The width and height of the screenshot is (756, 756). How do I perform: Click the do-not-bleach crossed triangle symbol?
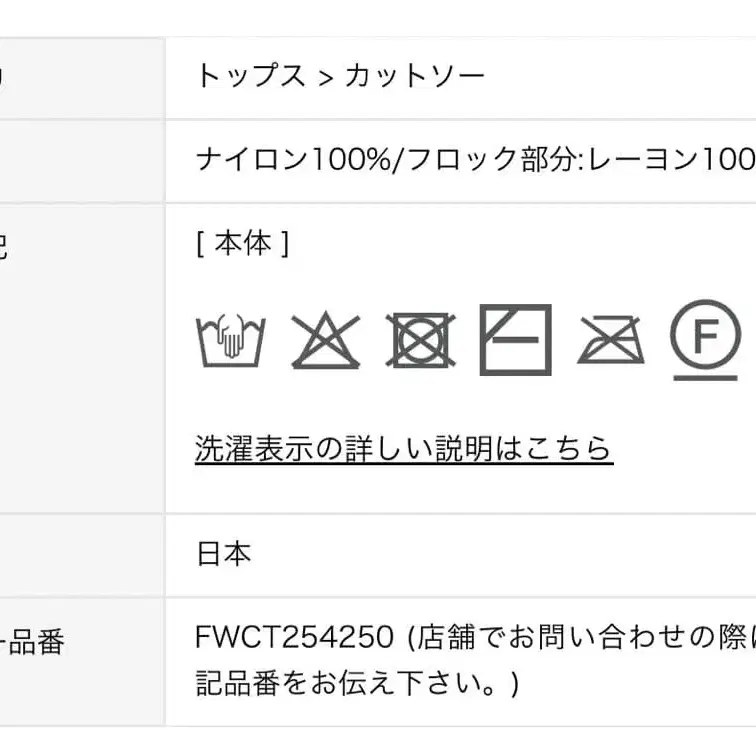point(325,340)
